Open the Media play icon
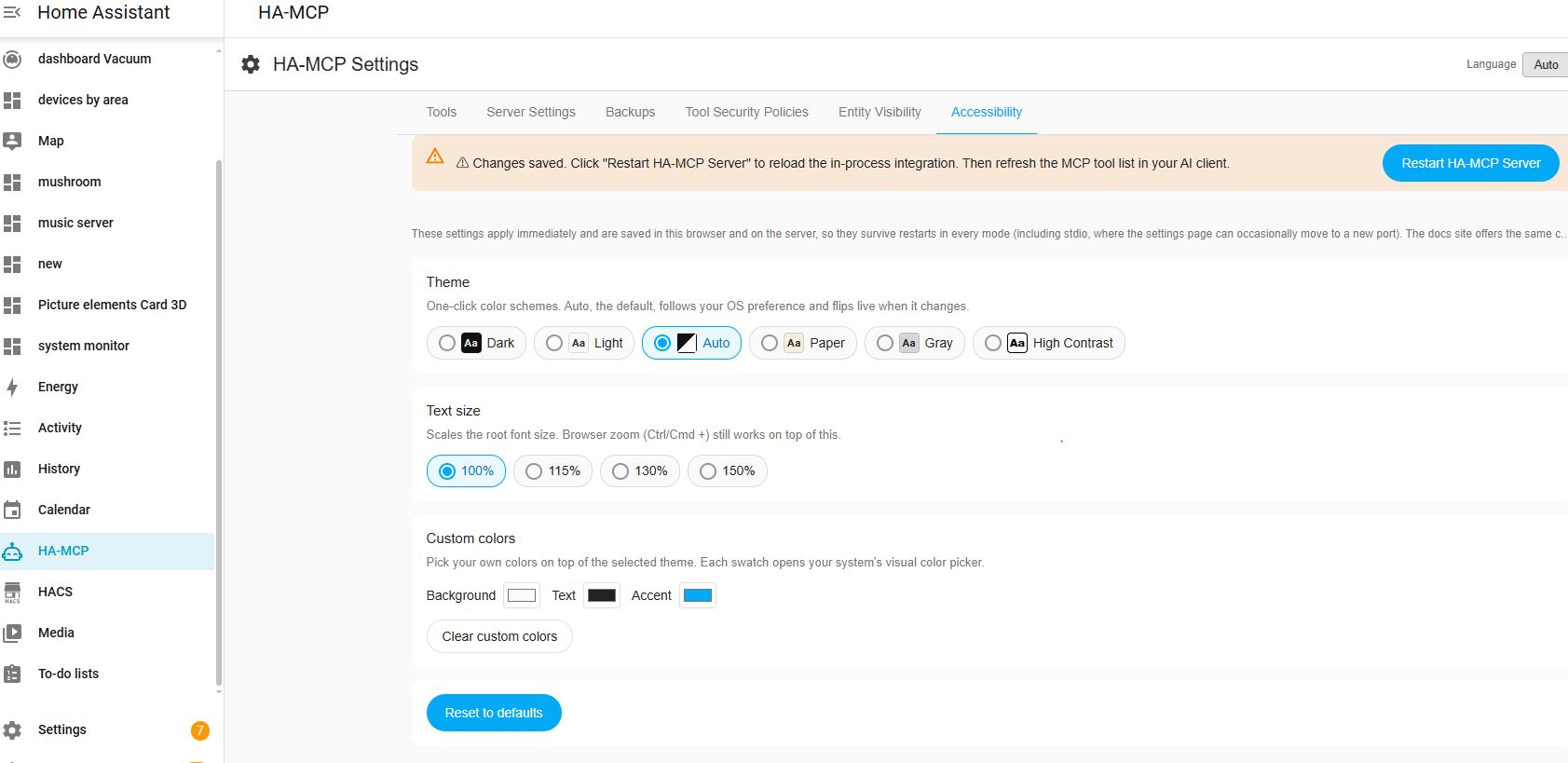This screenshot has width=1568, height=763. click(12, 633)
